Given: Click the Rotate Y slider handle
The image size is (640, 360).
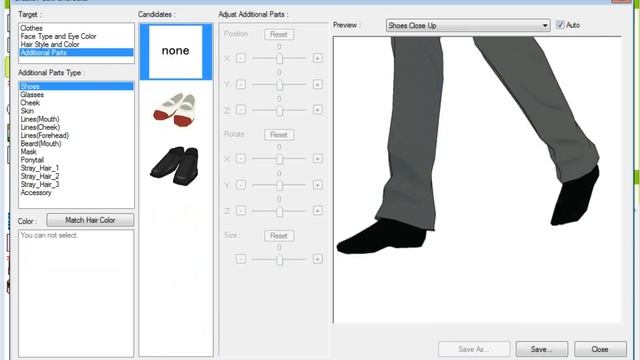Looking at the screenshot, I should tap(280, 186).
